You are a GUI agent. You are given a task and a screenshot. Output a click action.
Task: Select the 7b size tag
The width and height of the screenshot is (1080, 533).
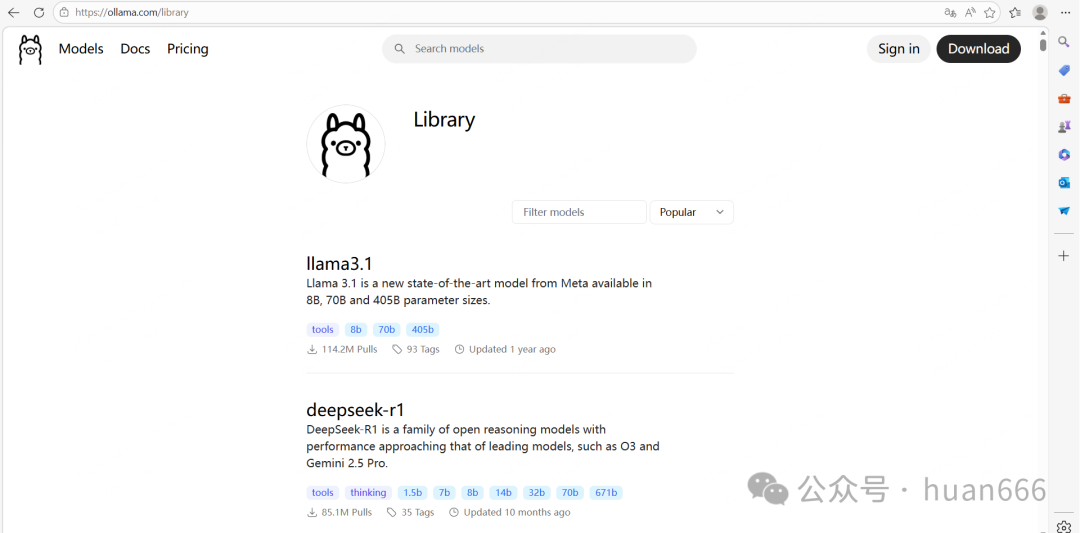coord(444,493)
